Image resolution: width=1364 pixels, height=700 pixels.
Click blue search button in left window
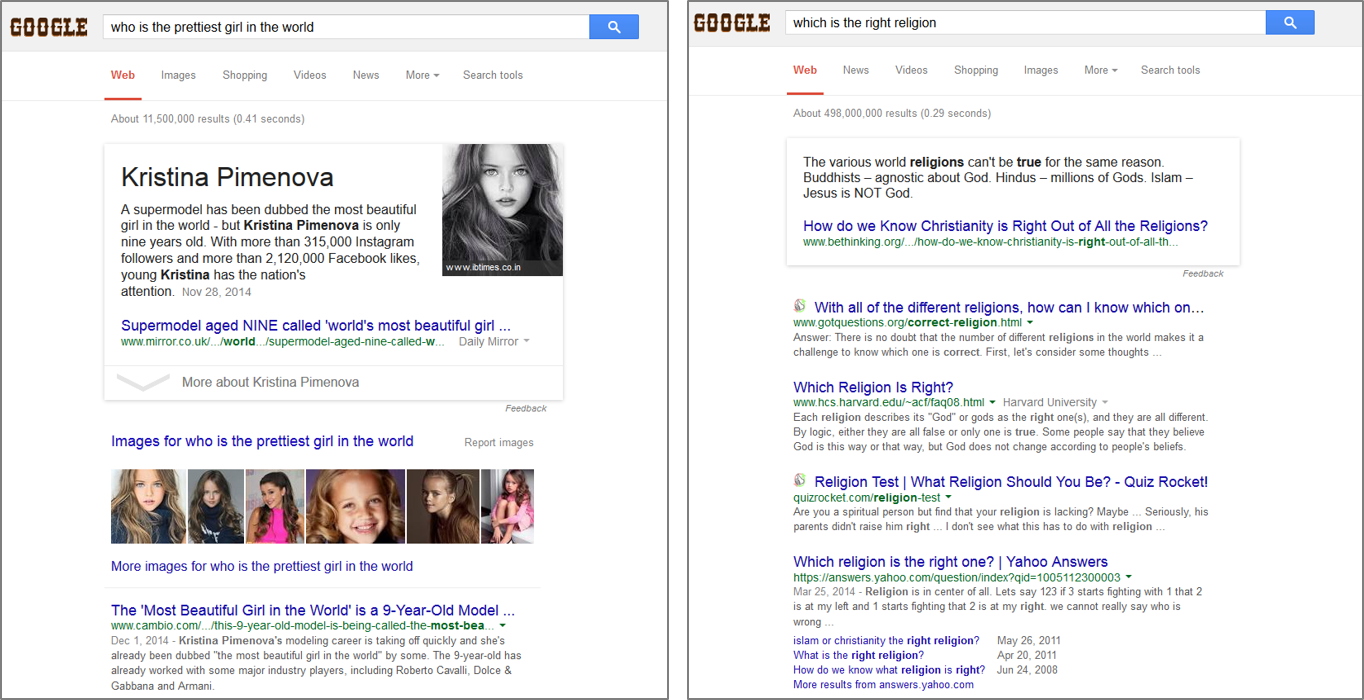(x=614, y=27)
